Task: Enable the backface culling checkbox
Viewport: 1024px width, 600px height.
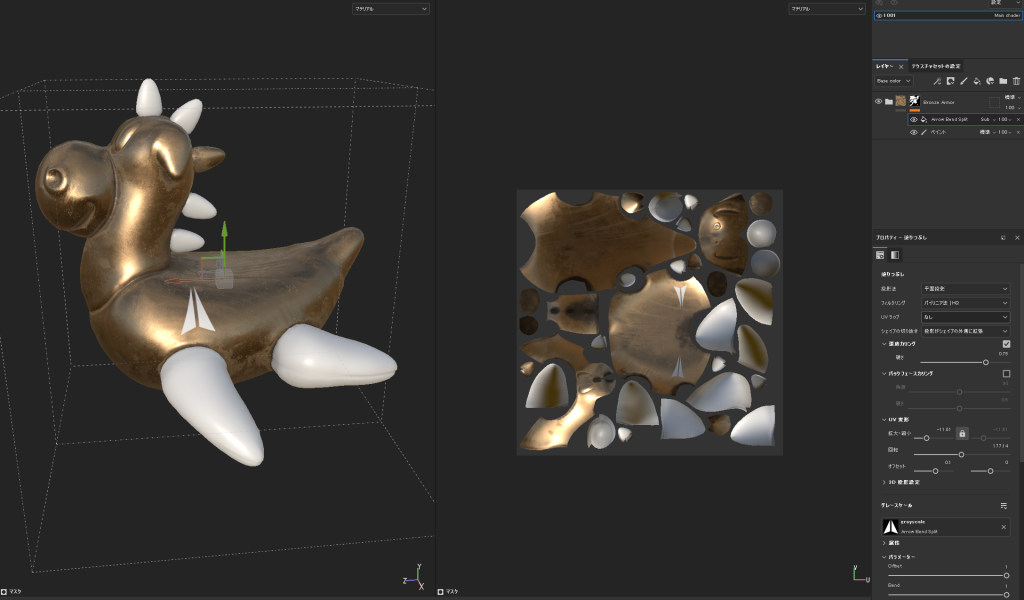Action: point(1006,373)
